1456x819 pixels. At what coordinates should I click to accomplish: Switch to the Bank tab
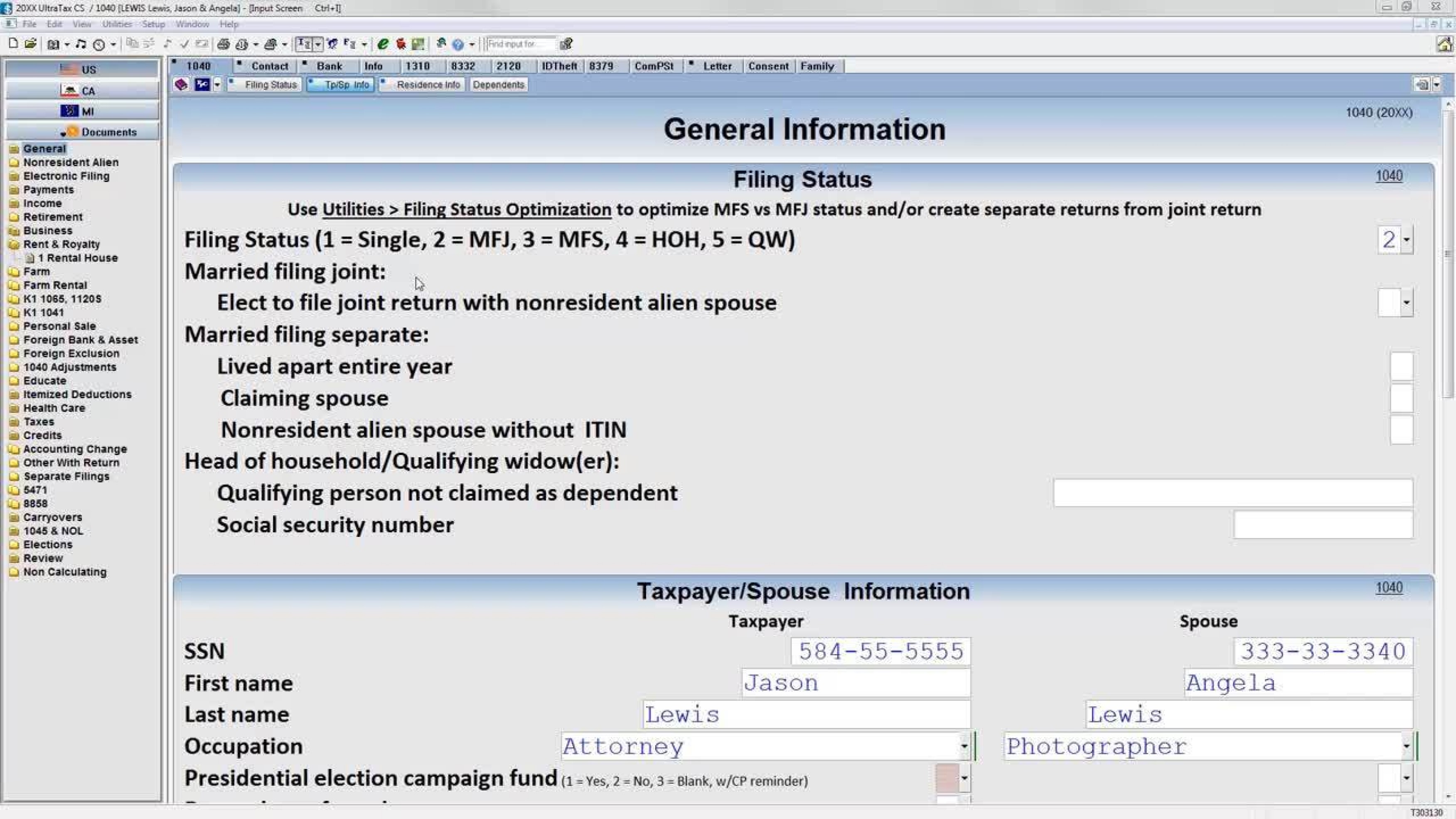click(x=329, y=66)
